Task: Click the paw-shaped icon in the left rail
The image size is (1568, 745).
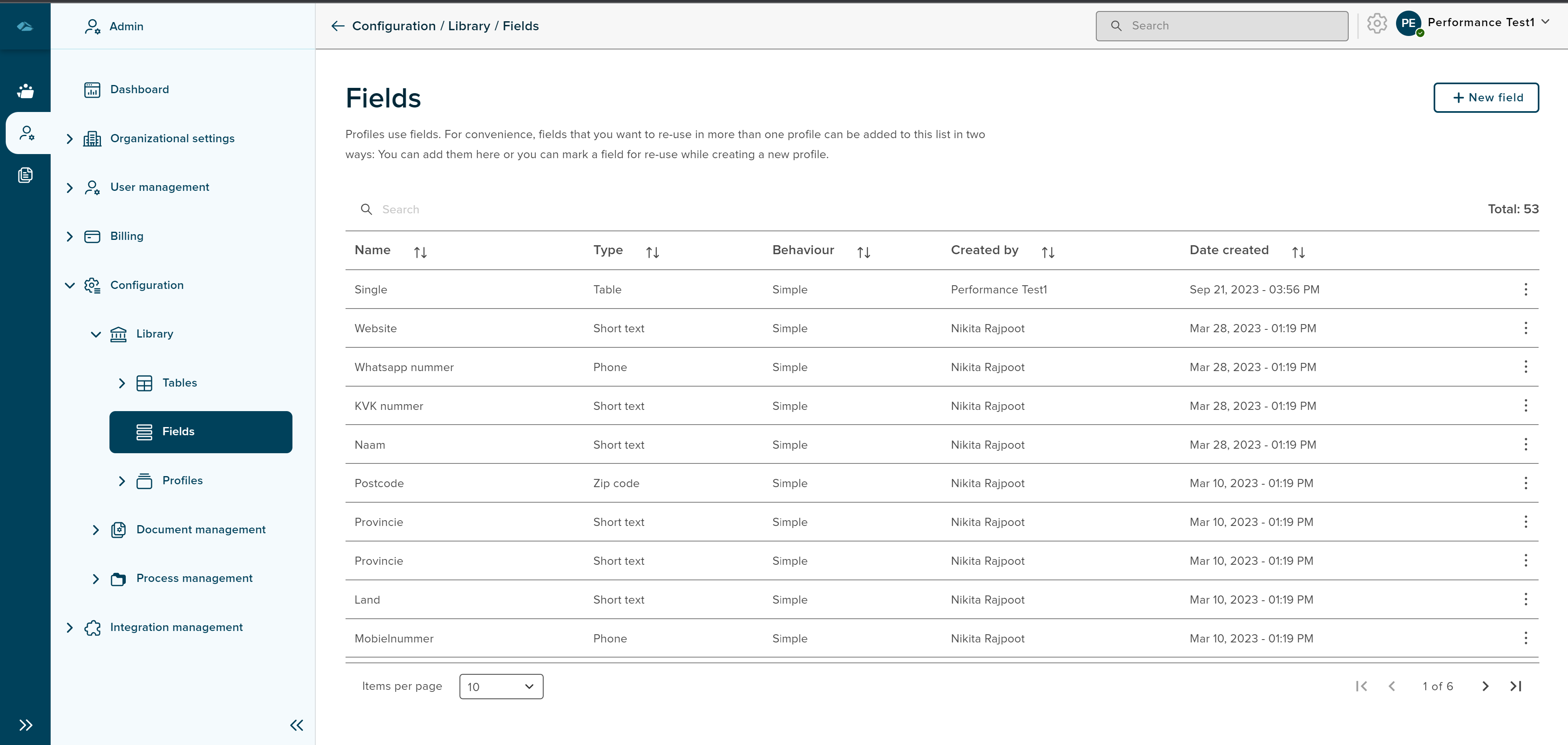Action: (x=25, y=92)
